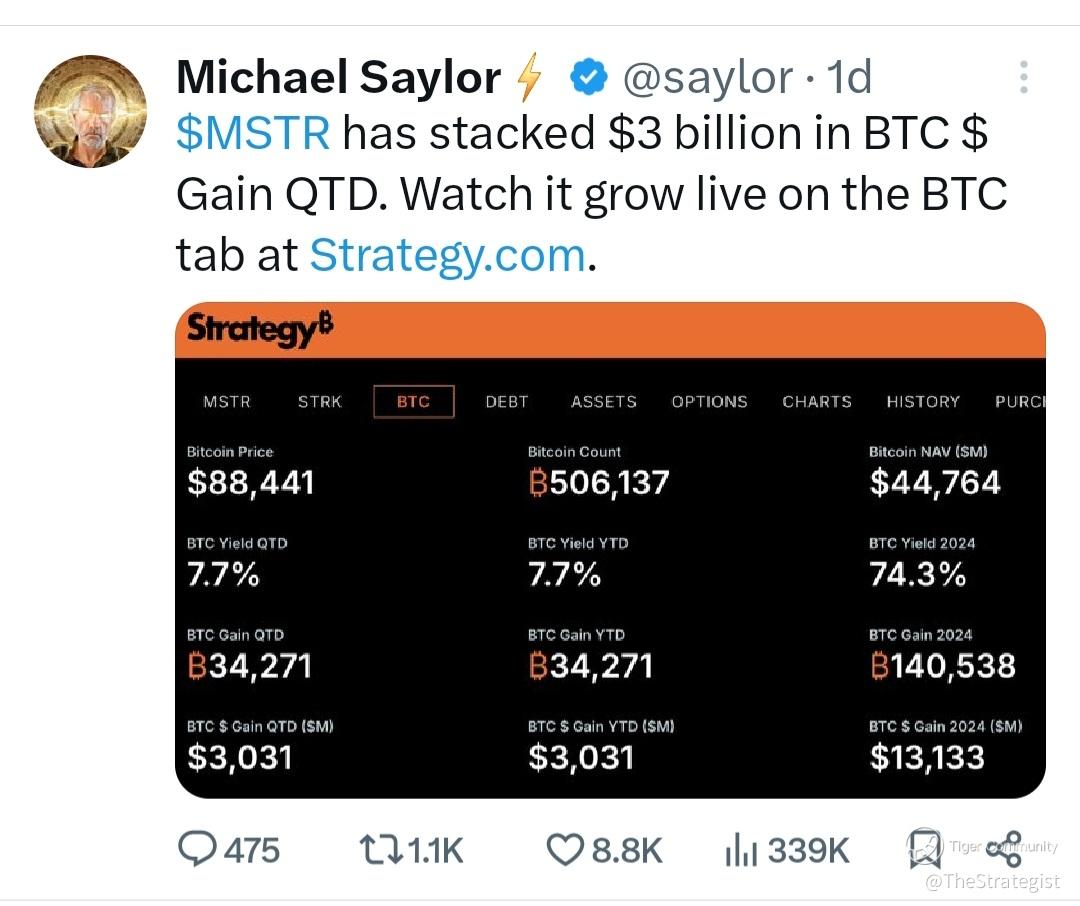
Task: Switch to the STRK tab
Action: pos(320,402)
